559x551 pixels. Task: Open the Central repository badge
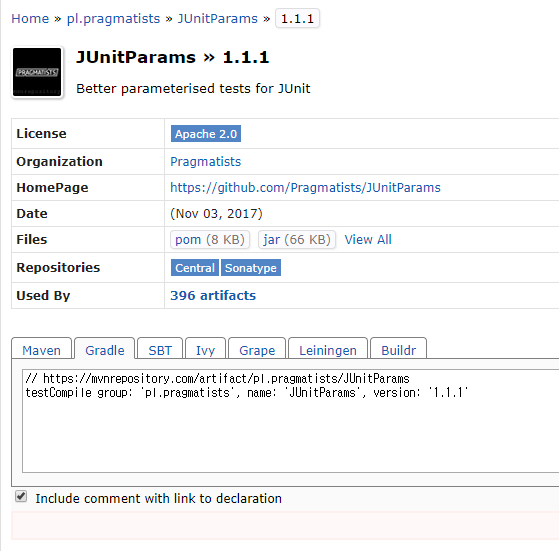[x=195, y=268]
